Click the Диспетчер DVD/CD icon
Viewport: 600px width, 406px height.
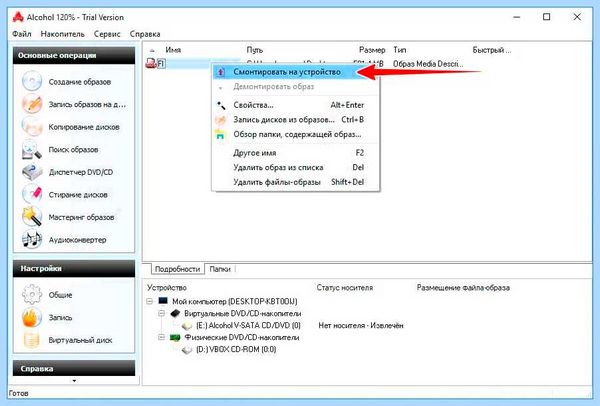point(32,172)
